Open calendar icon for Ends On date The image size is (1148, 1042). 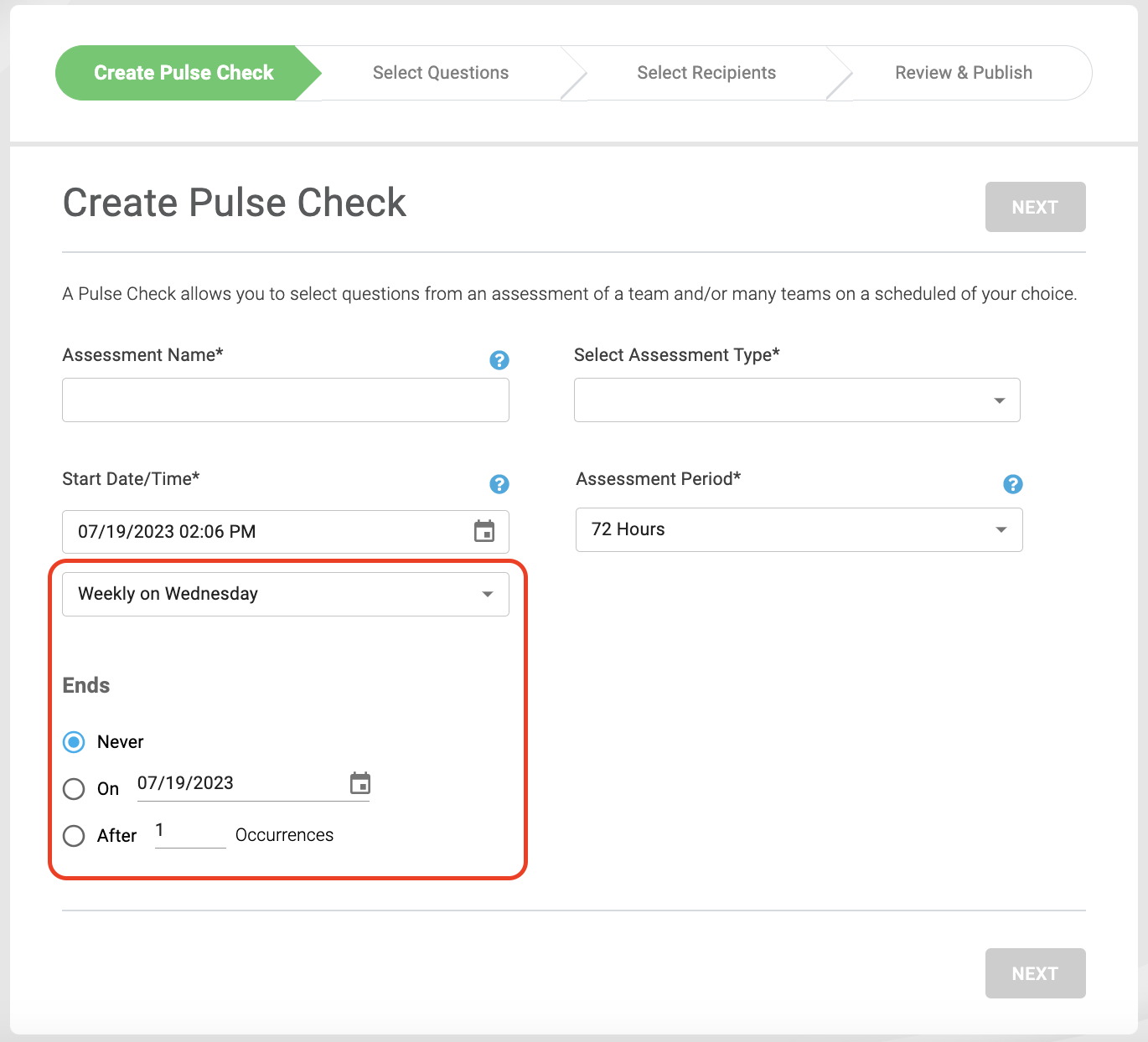pos(360,783)
